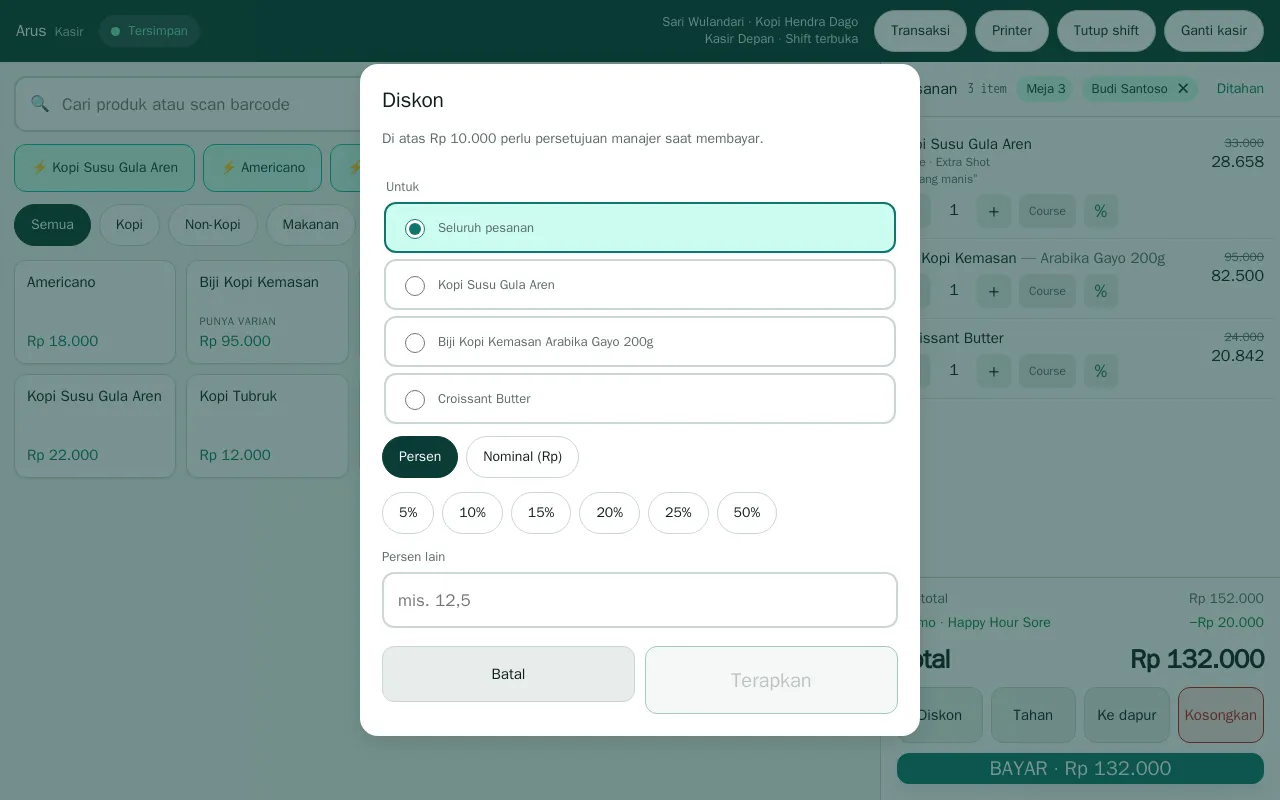Pick the 50% discount preset
The height and width of the screenshot is (800, 1280).
click(747, 513)
